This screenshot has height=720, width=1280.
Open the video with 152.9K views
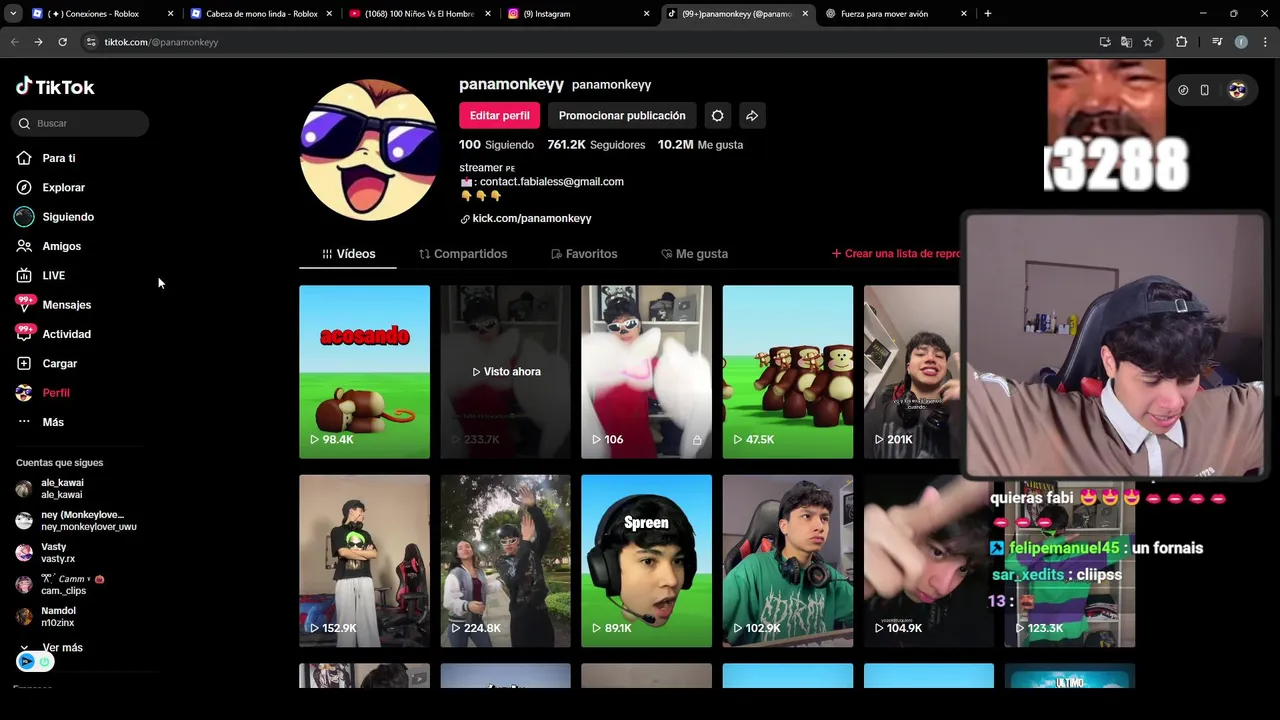[364, 561]
